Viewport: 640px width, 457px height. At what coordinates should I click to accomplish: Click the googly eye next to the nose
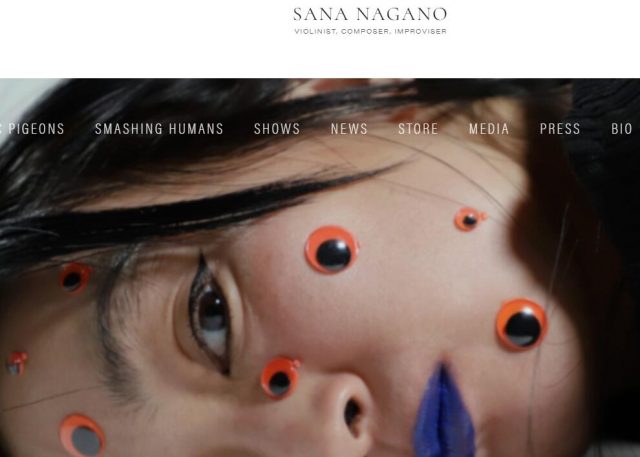pos(280,378)
